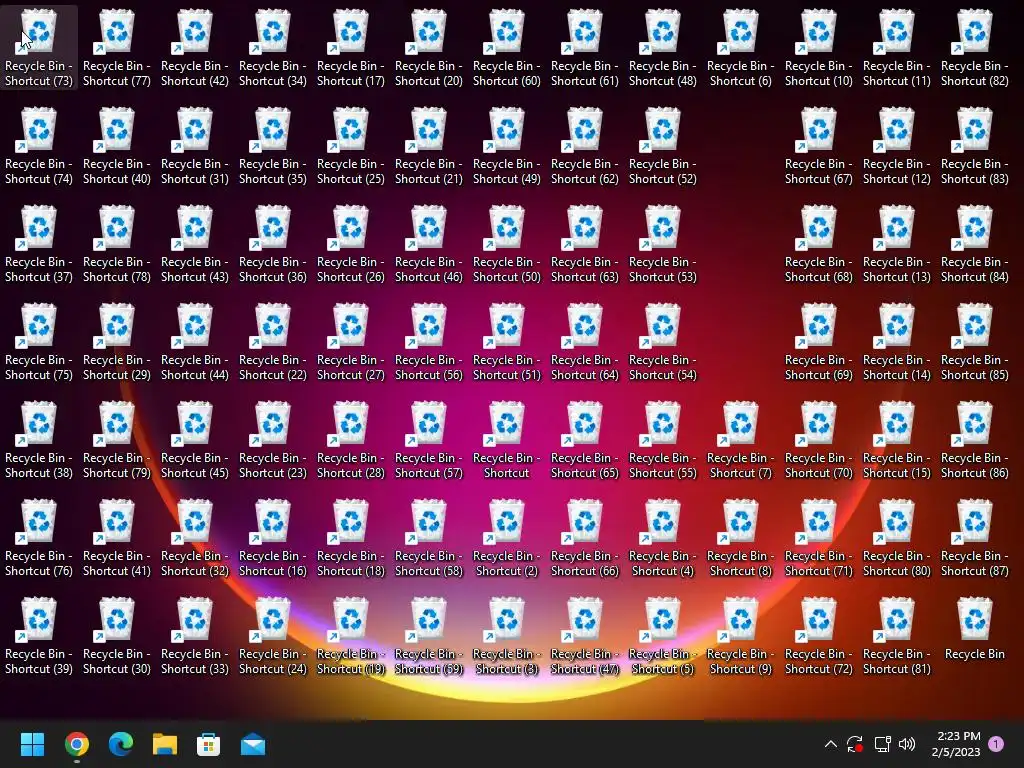The width and height of the screenshot is (1024, 768).
Task: Expand the hidden system tray icons
Action: 831,744
